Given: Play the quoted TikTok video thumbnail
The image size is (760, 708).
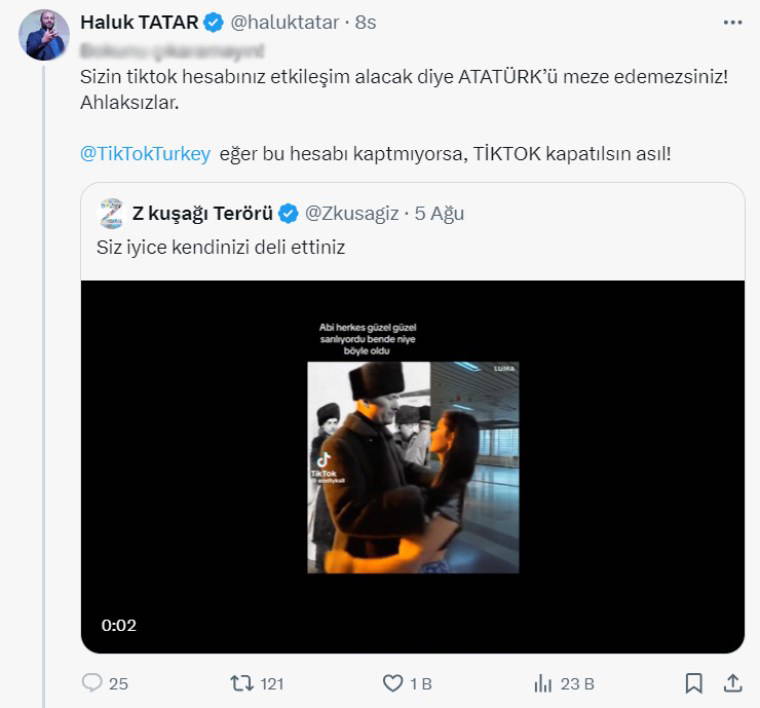Looking at the screenshot, I should click(412, 467).
